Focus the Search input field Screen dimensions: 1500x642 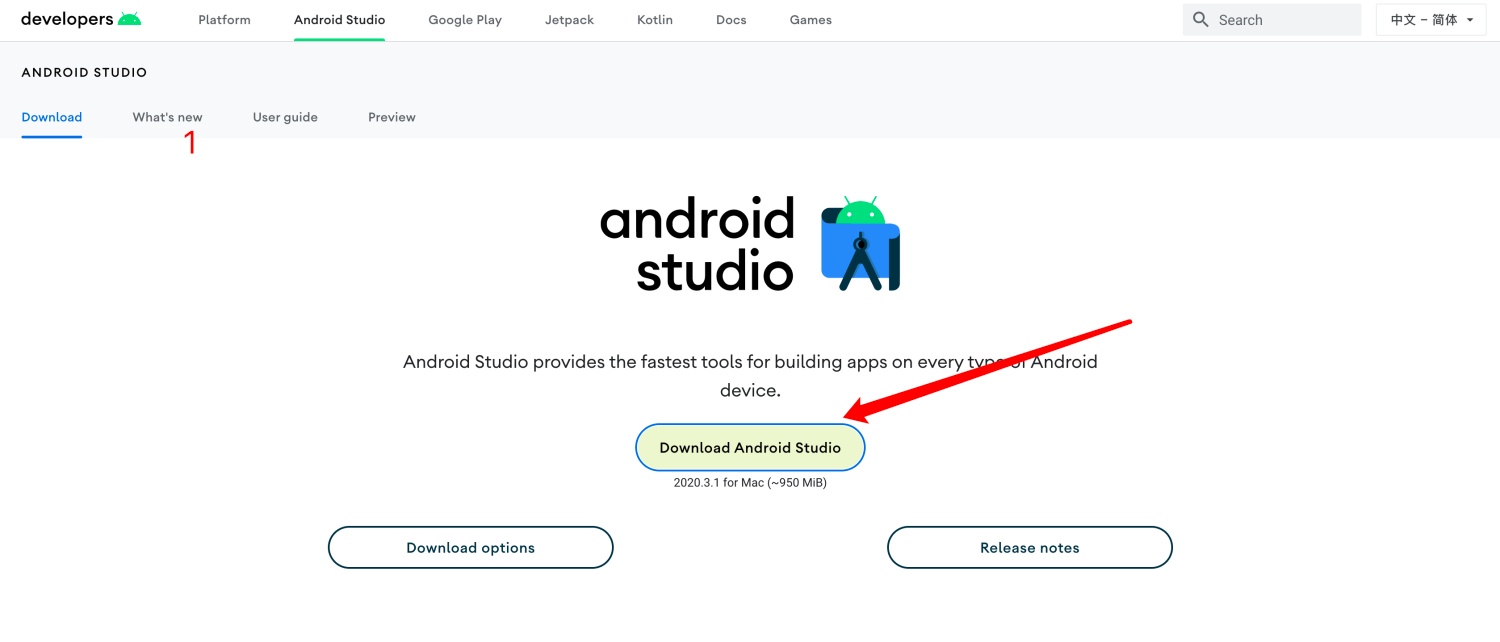(x=1272, y=20)
